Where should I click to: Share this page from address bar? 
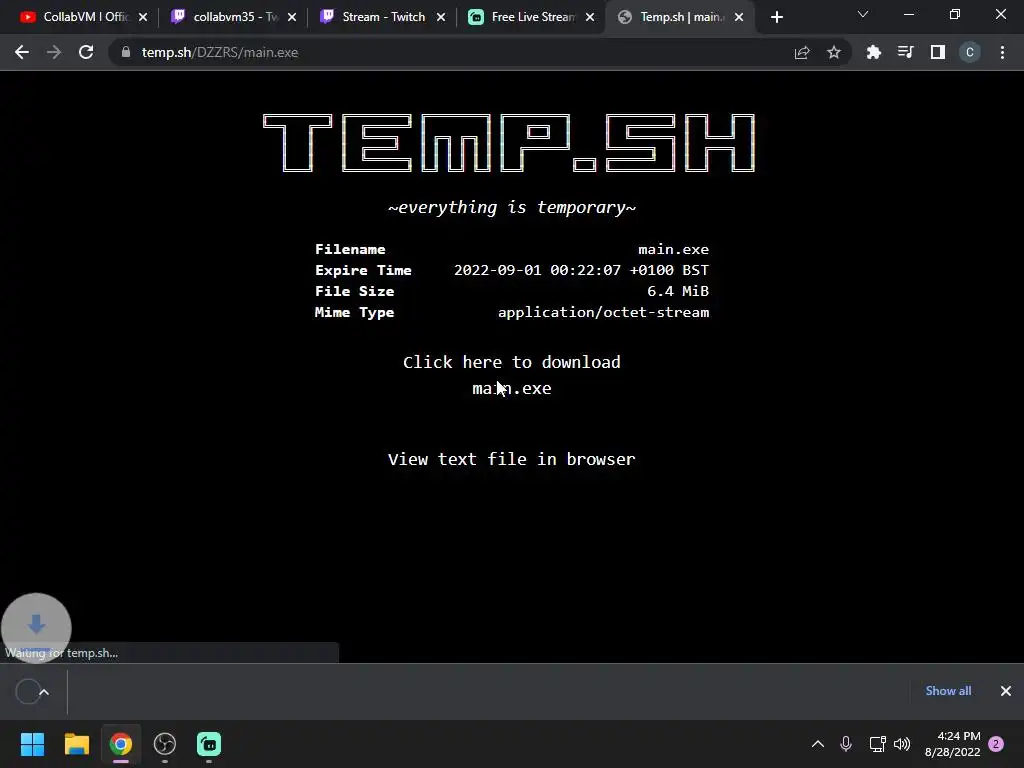tap(802, 52)
